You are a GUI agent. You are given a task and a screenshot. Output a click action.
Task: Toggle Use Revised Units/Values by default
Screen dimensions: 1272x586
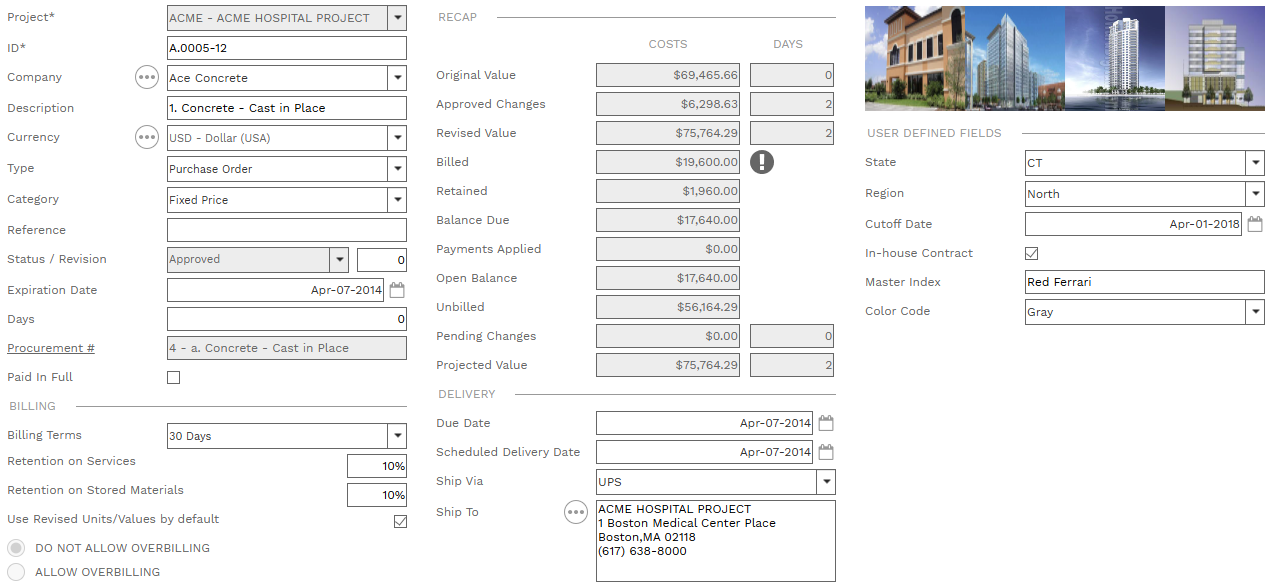click(x=400, y=521)
